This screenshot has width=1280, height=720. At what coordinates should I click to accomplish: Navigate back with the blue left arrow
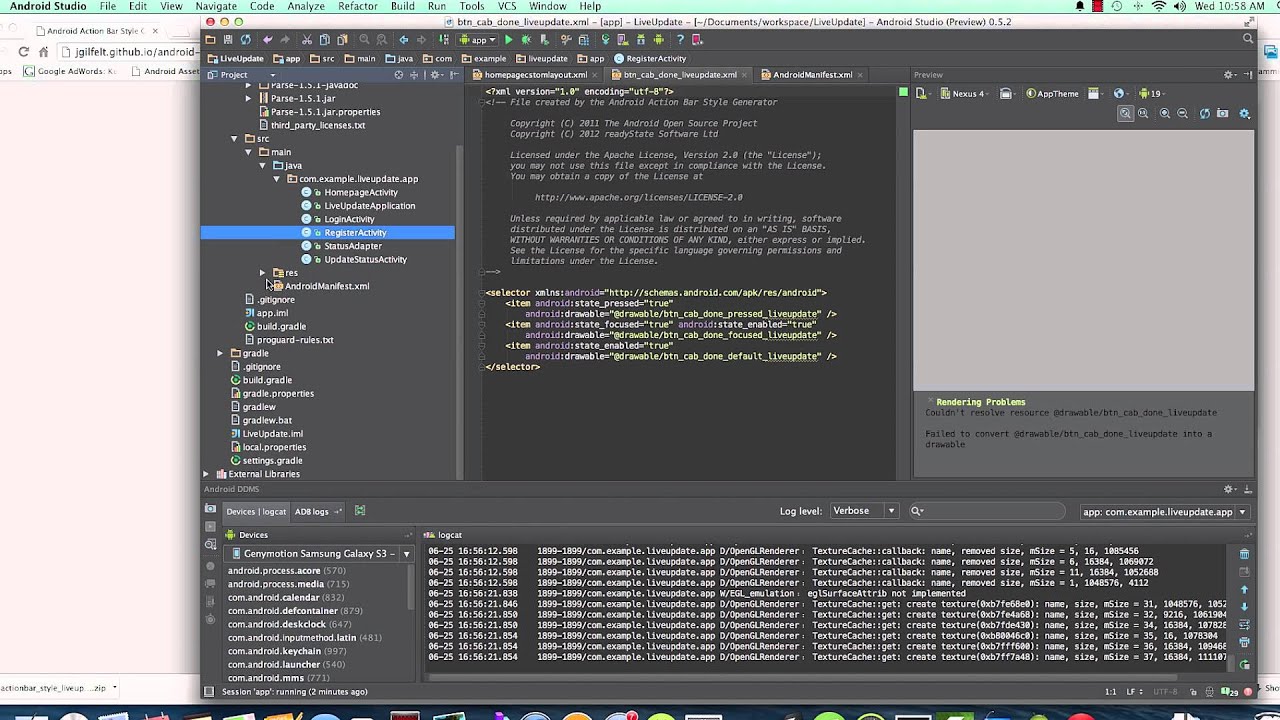403,40
